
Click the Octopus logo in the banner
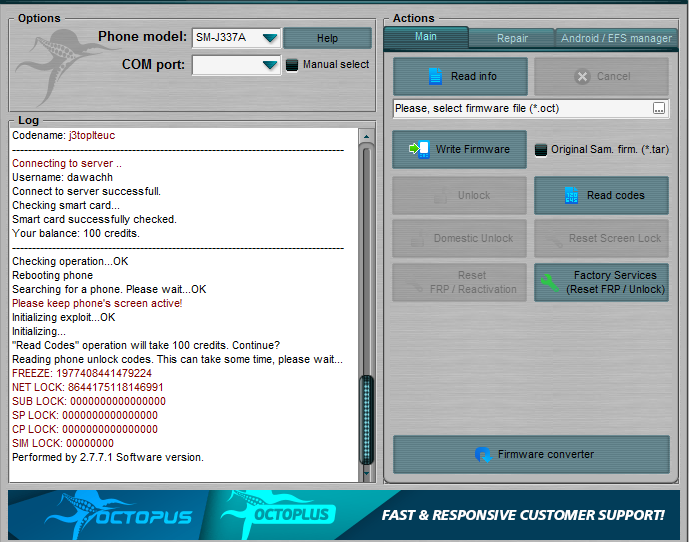(119, 513)
